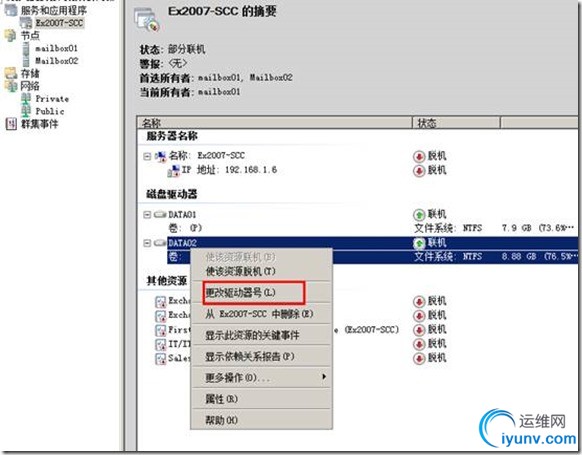Image resolution: width=582 pixels, height=455 pixels.
Task: Collapse the DATA01 disk entry
Action: point(147,215)
